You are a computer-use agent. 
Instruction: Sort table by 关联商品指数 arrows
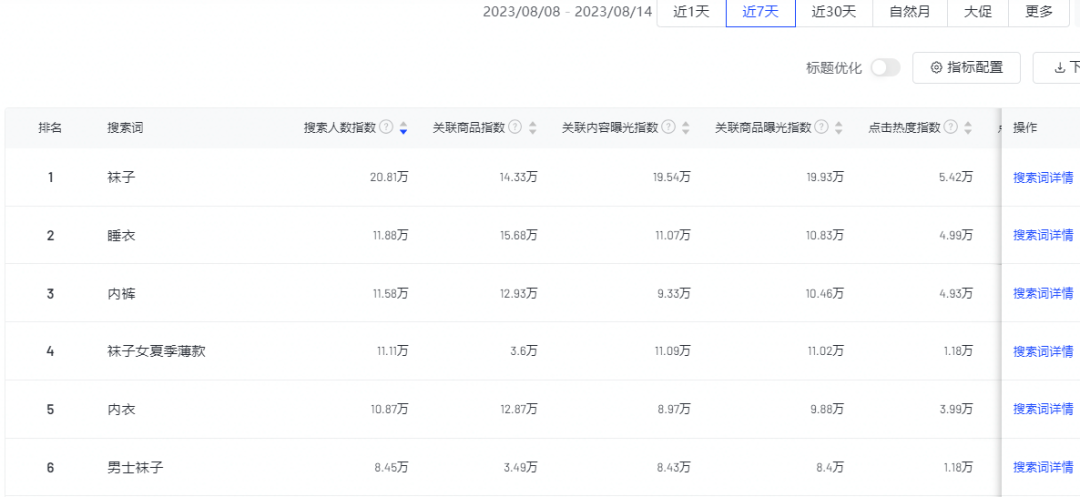(x=532, y=128)
